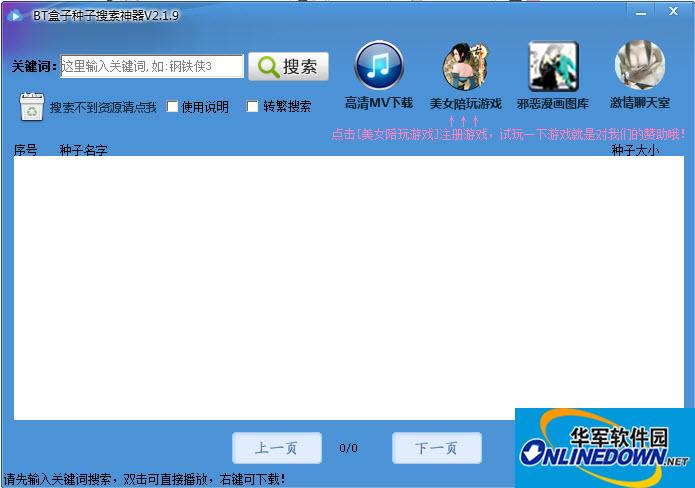Open the 激情聊天室 round icon
The image size is (695, 488).
point(640,65)
